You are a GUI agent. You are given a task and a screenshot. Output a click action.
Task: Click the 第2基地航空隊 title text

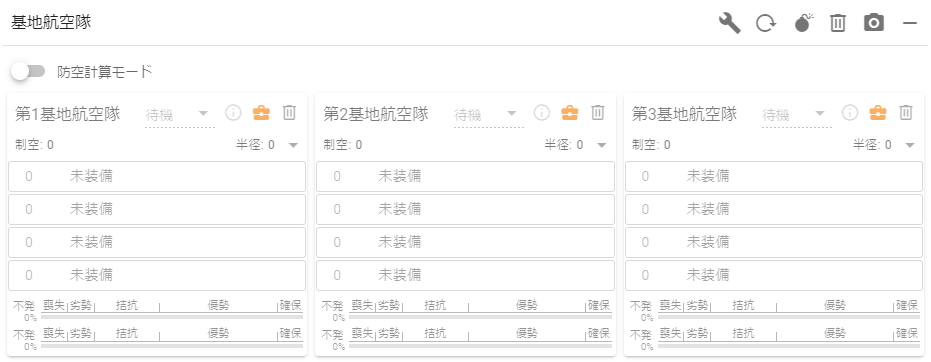pos(376,113)
